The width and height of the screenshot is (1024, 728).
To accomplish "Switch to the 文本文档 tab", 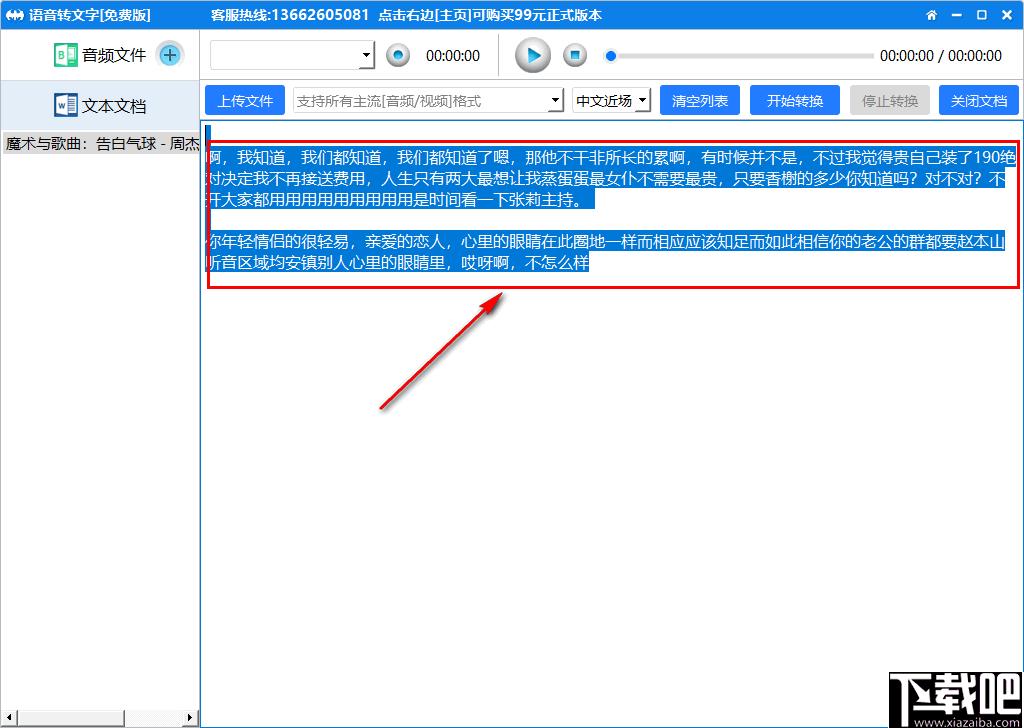I will 100,105.
